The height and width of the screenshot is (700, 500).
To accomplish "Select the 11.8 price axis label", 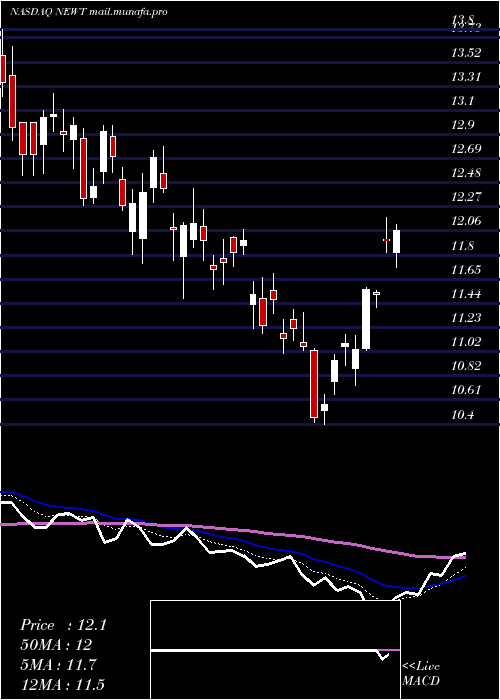I will [x=463, y=246].
